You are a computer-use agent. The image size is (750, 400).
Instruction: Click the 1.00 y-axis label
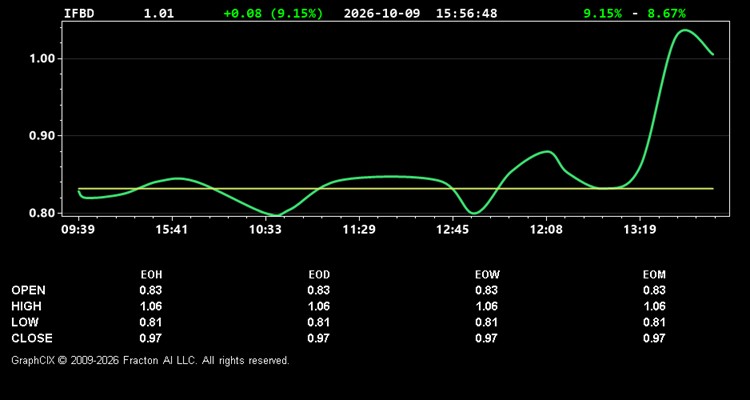tap(42, 58)
